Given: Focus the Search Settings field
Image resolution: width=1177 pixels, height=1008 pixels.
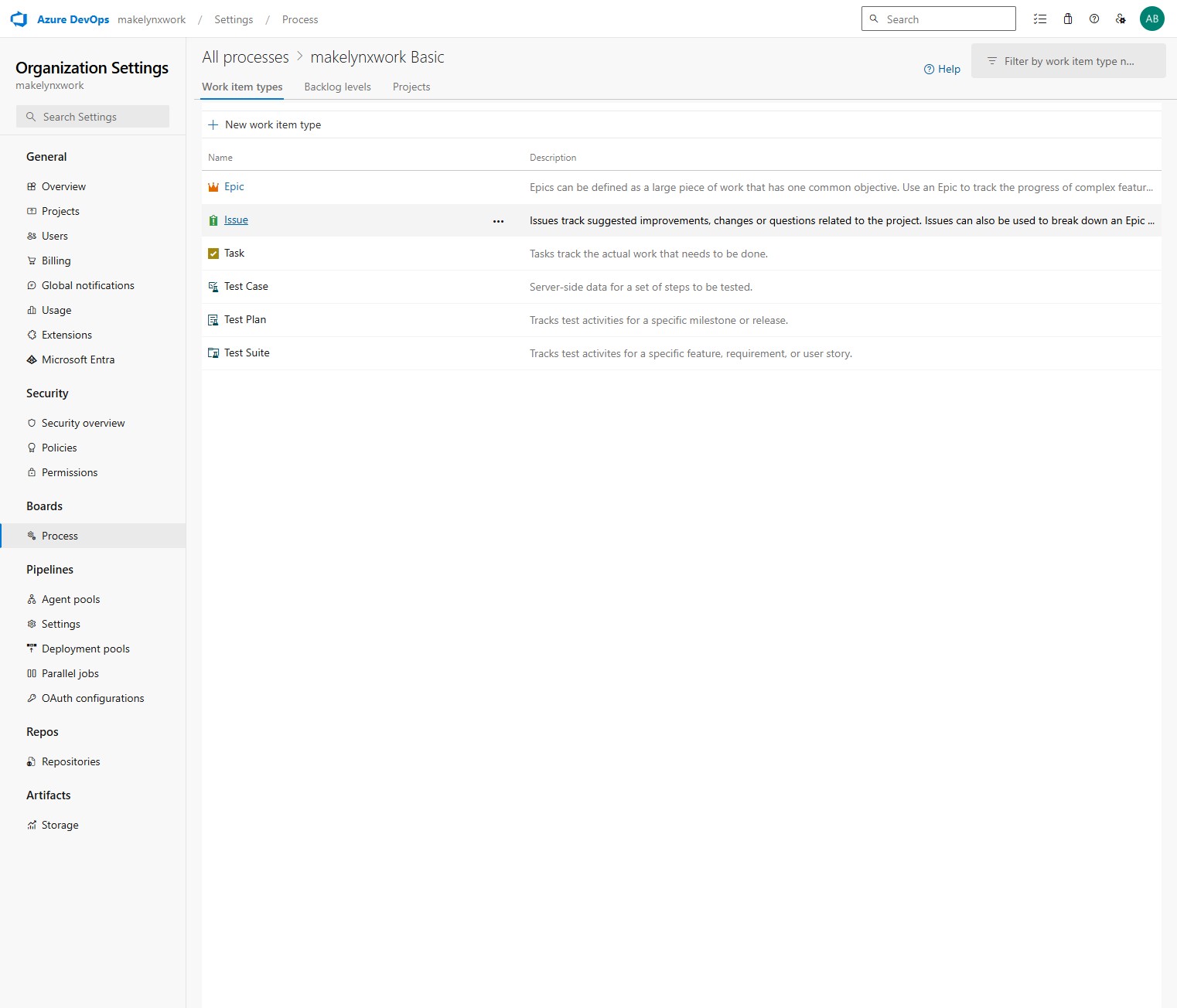Looking at the screenshot, I should 93,117.
